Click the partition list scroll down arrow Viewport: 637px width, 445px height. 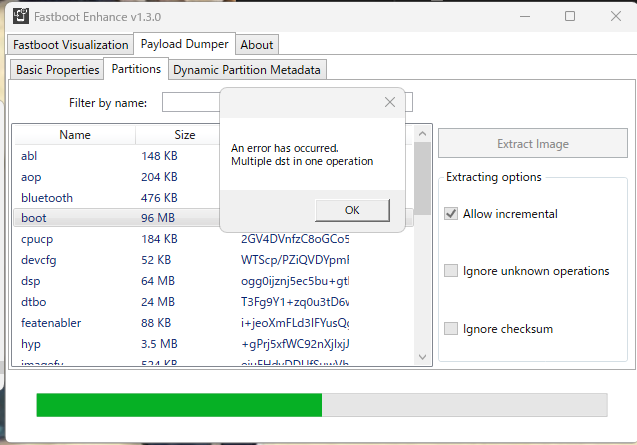pyautogui.click(x=422, y=357)
